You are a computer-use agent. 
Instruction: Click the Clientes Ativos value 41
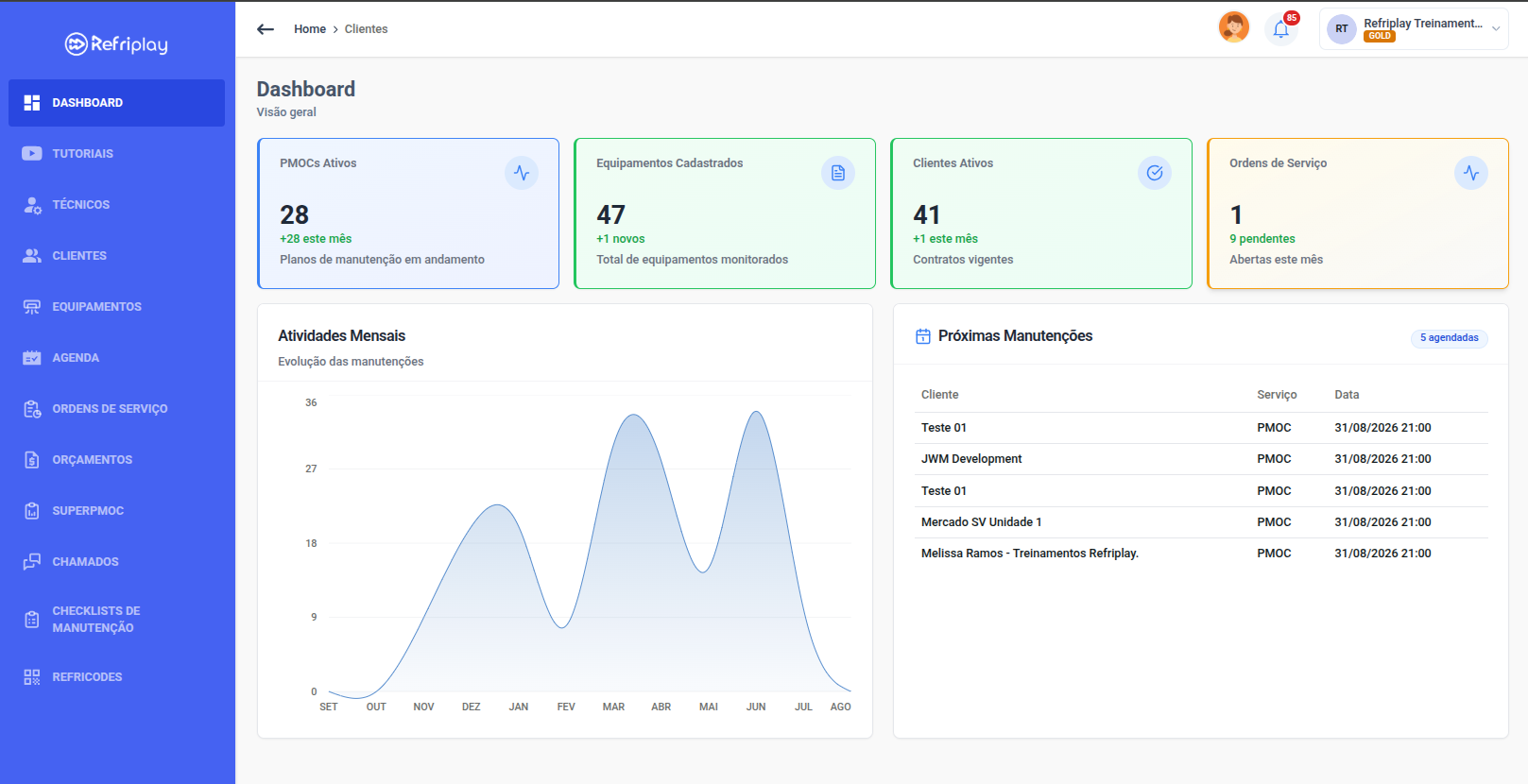point(927,215)
